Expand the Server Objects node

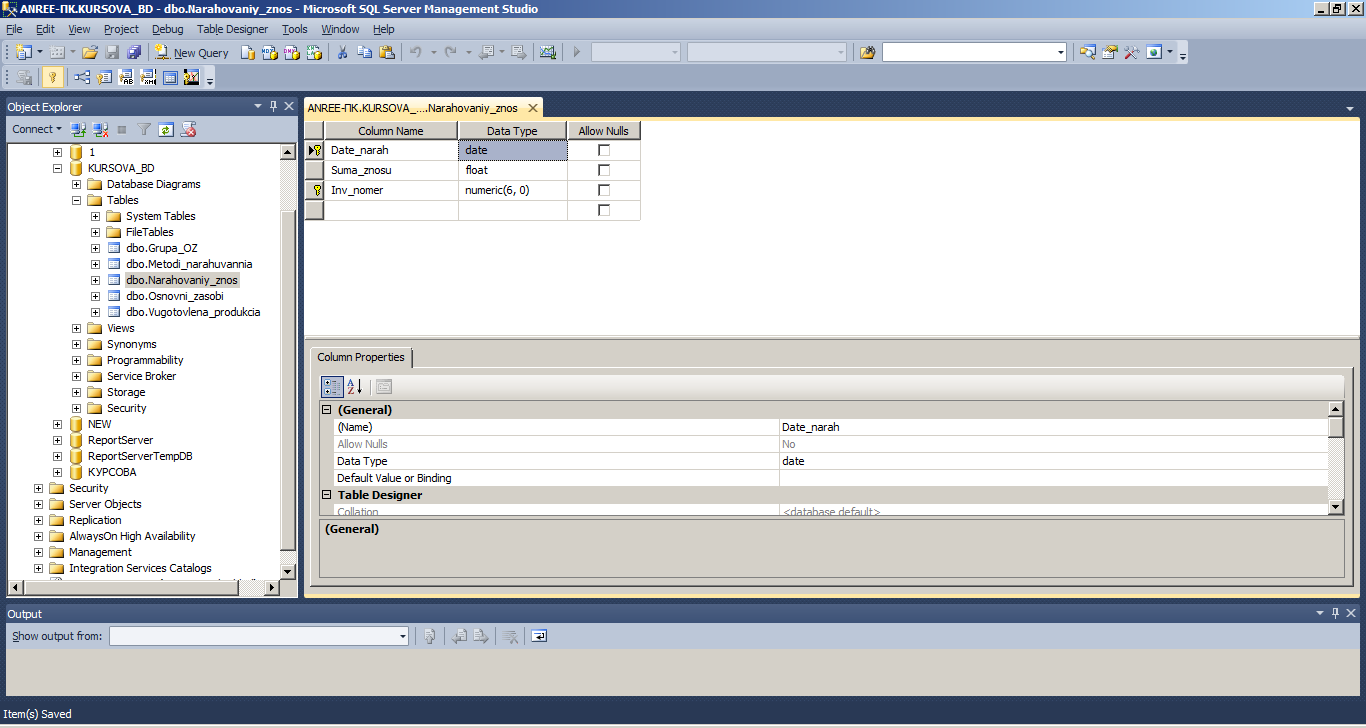point(39,504)
